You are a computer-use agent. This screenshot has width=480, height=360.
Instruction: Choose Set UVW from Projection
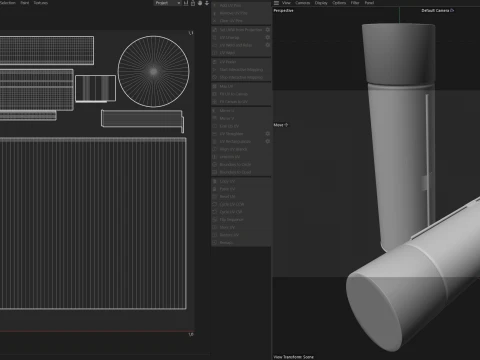point(241,30)
